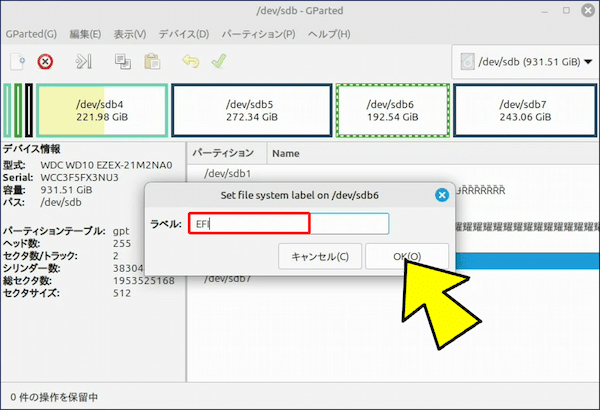Open the パーティション(P) menu
Screen dimensions: 600x410
click(x=258, y=33)
